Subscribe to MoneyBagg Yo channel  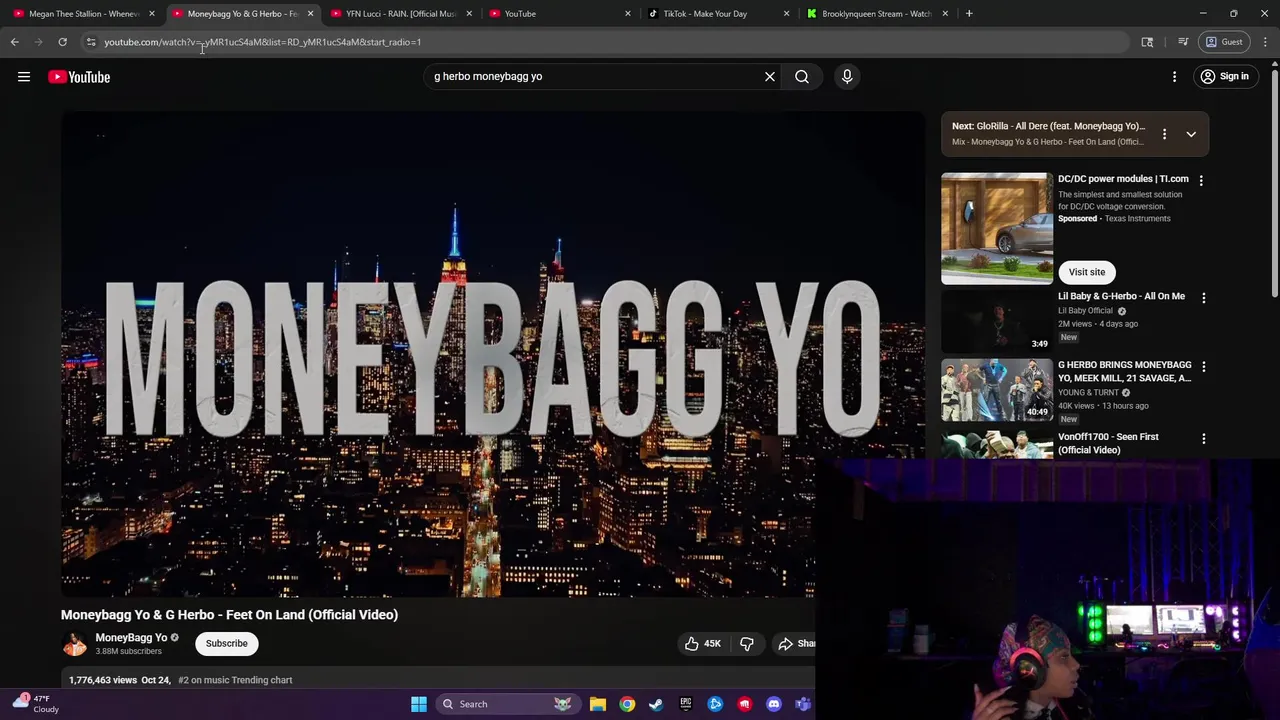(227, 643)
